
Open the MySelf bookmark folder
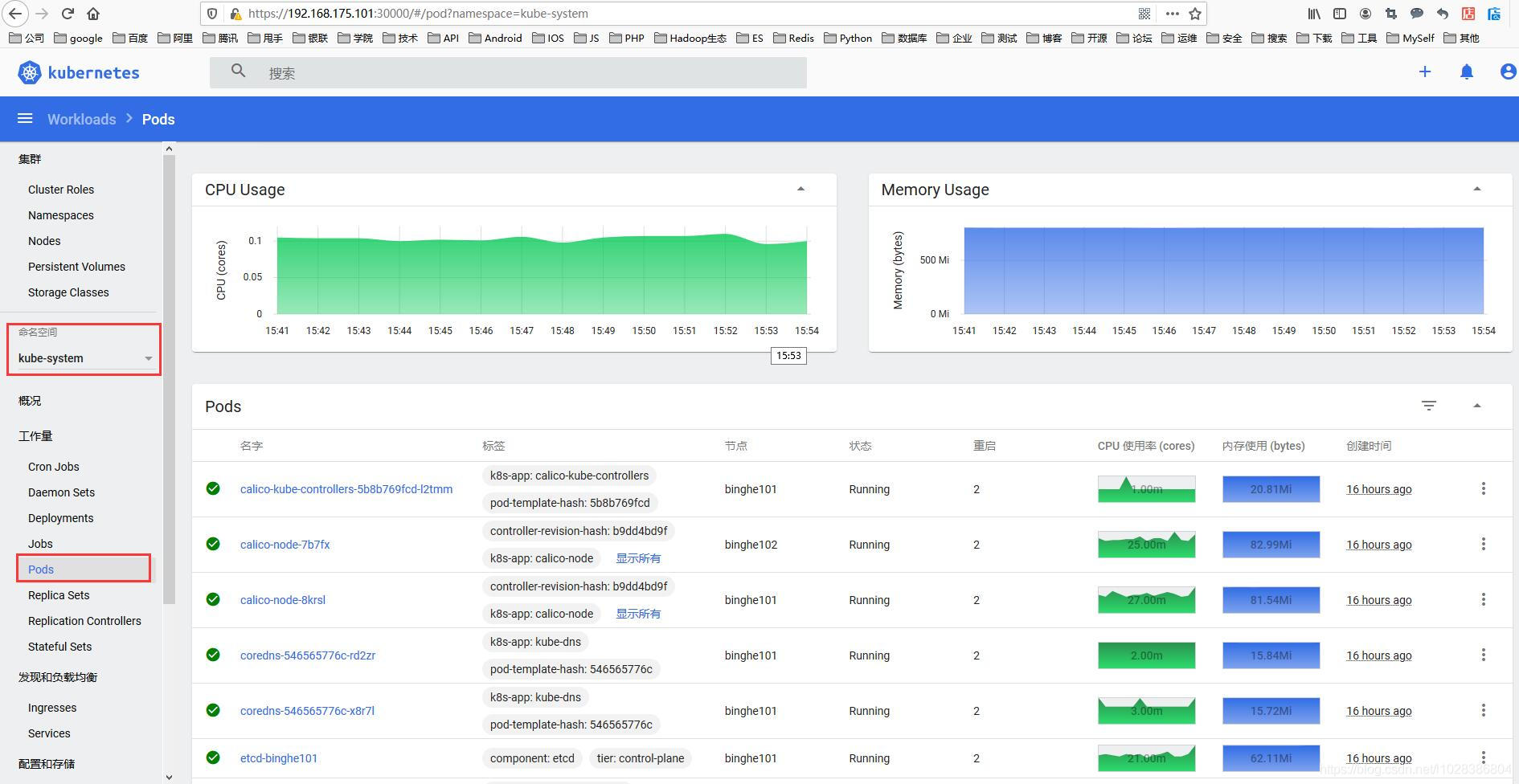[1410, 38]
